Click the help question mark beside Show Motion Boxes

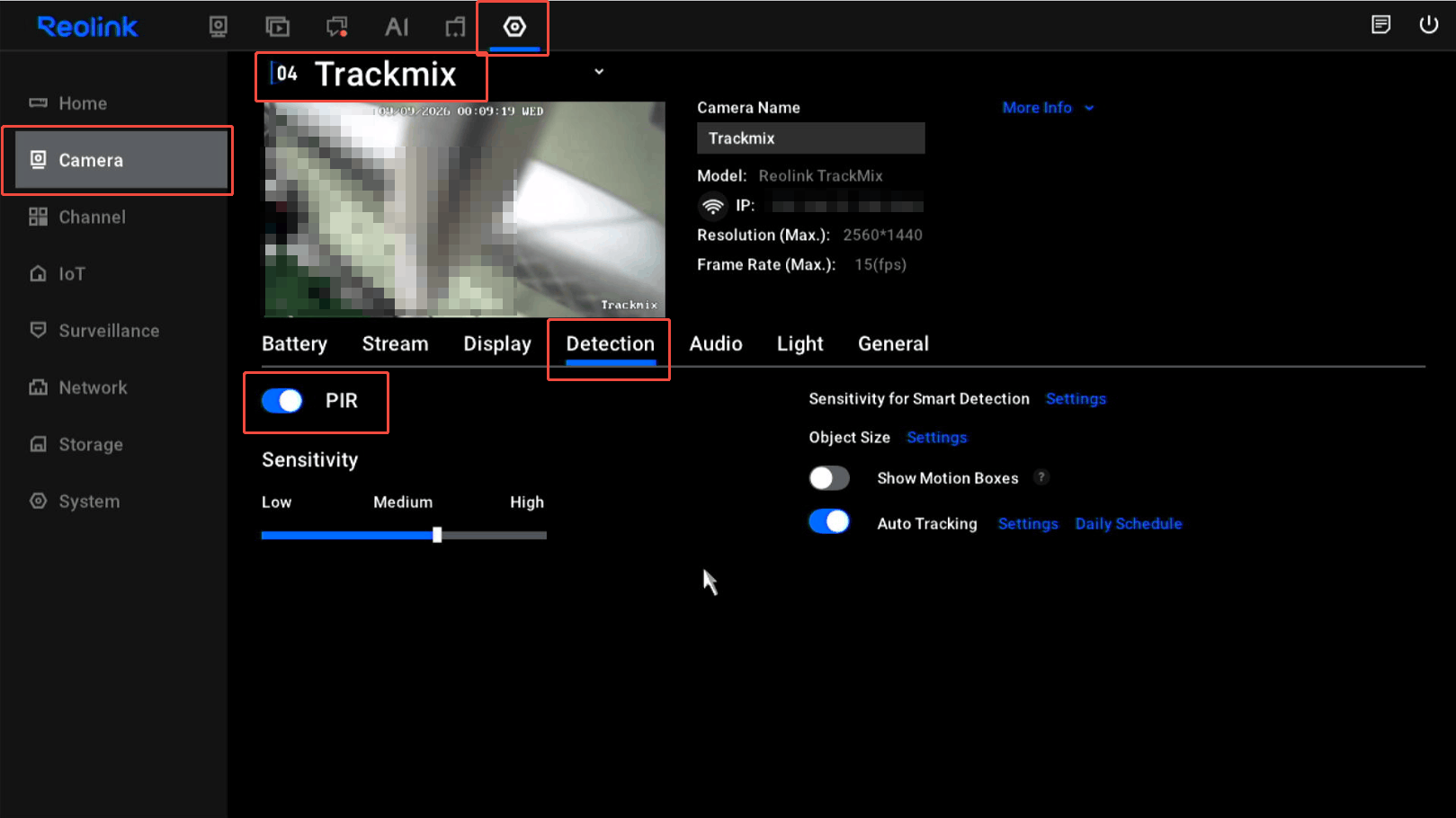1041,477
